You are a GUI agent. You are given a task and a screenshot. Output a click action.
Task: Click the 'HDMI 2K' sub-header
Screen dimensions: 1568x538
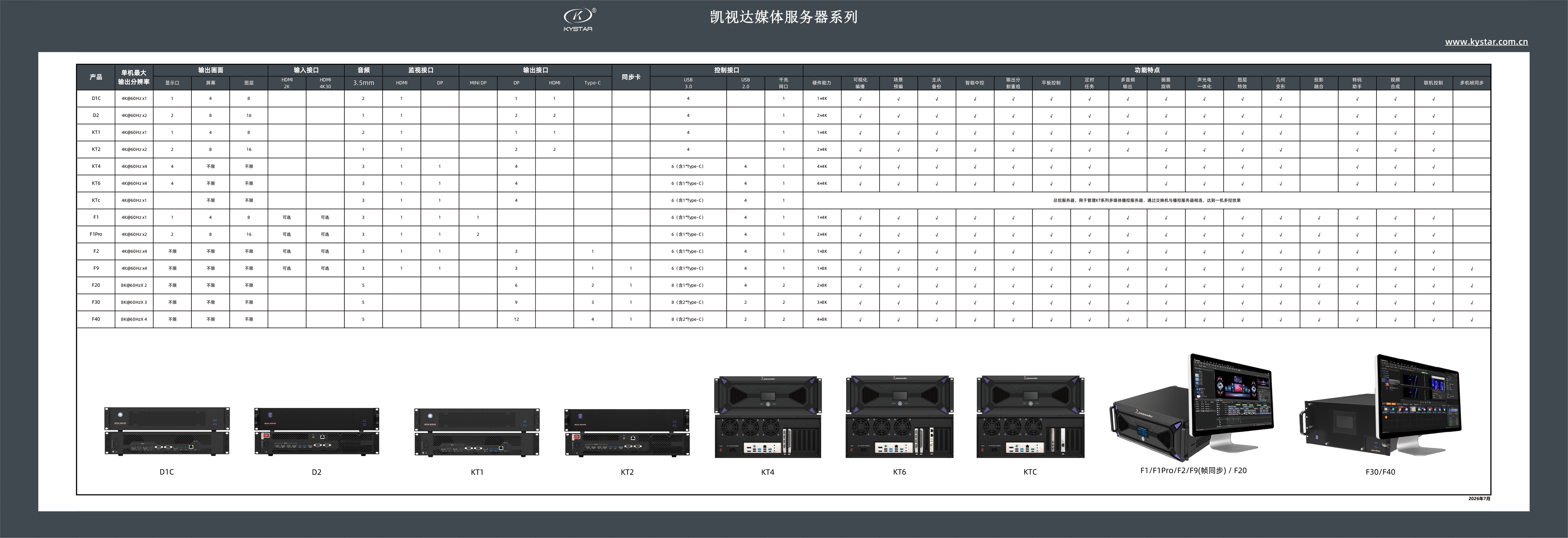287,83
